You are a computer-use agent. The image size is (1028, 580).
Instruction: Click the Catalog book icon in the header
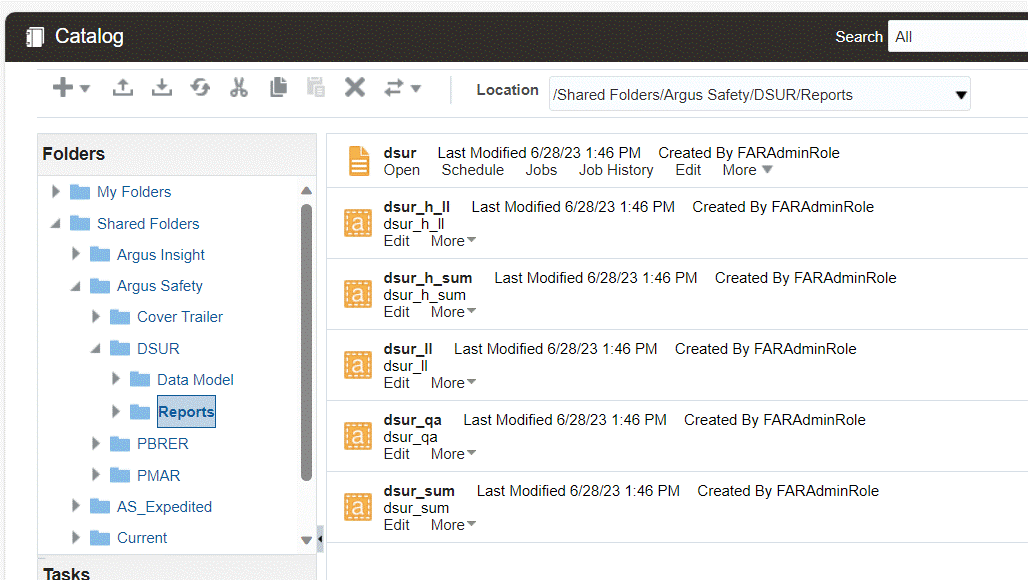click(35, 37)
